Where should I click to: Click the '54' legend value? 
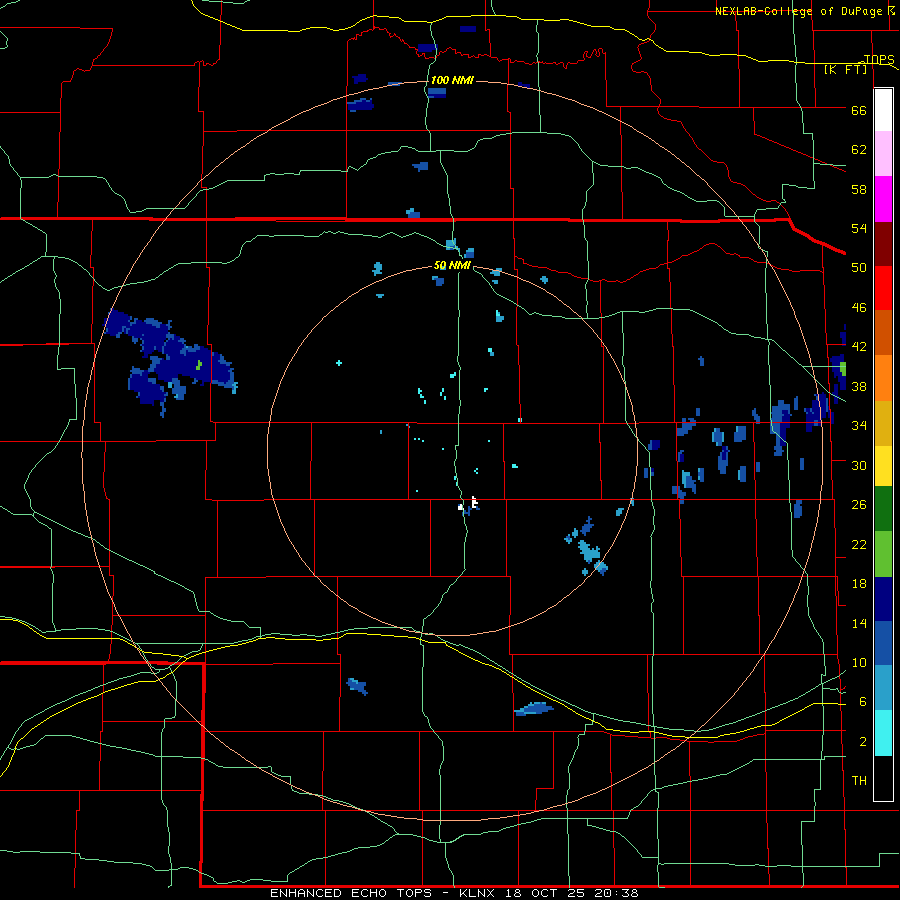pos(859,228)
